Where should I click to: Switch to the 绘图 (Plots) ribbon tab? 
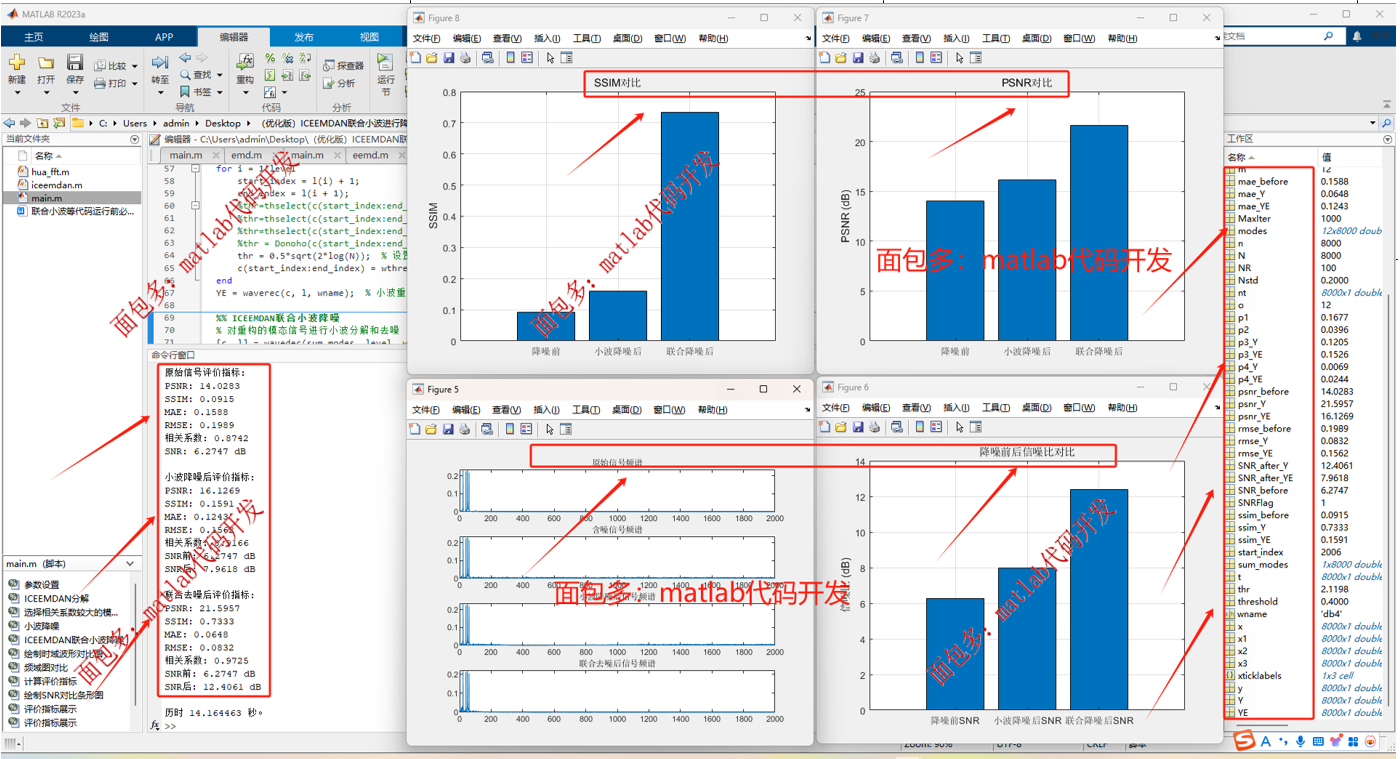tap(99, 37)
